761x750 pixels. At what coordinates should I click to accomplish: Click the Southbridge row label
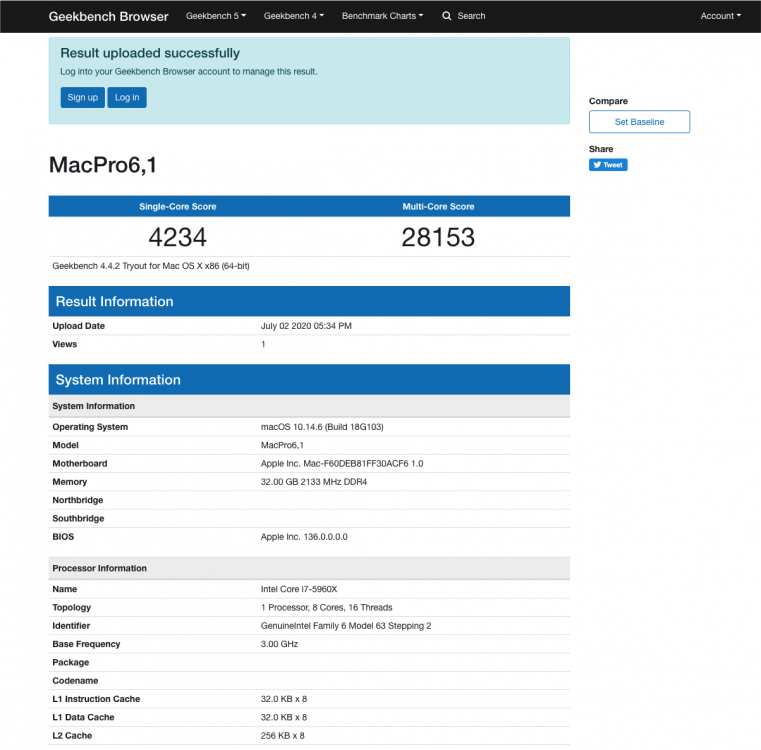coord(78,518)
